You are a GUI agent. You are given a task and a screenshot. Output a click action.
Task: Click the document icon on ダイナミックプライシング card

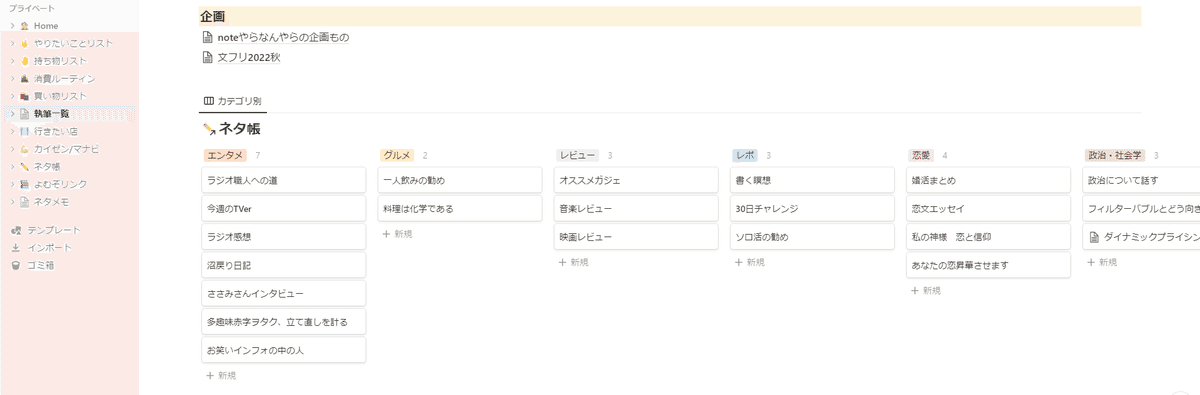click(x=1095, y=237)
